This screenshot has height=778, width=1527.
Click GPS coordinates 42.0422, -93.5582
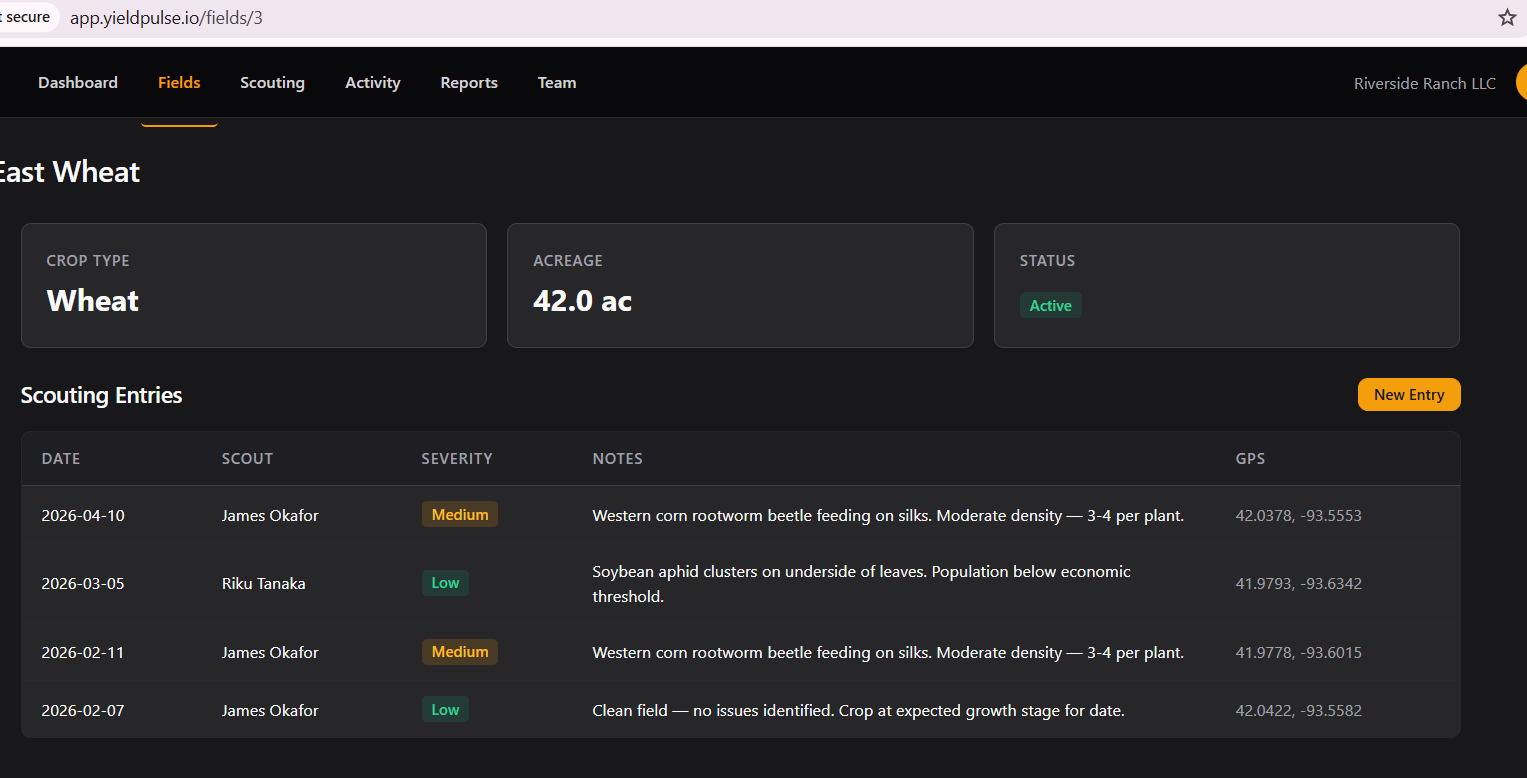pyautogui.click(x=1298, y=711)
